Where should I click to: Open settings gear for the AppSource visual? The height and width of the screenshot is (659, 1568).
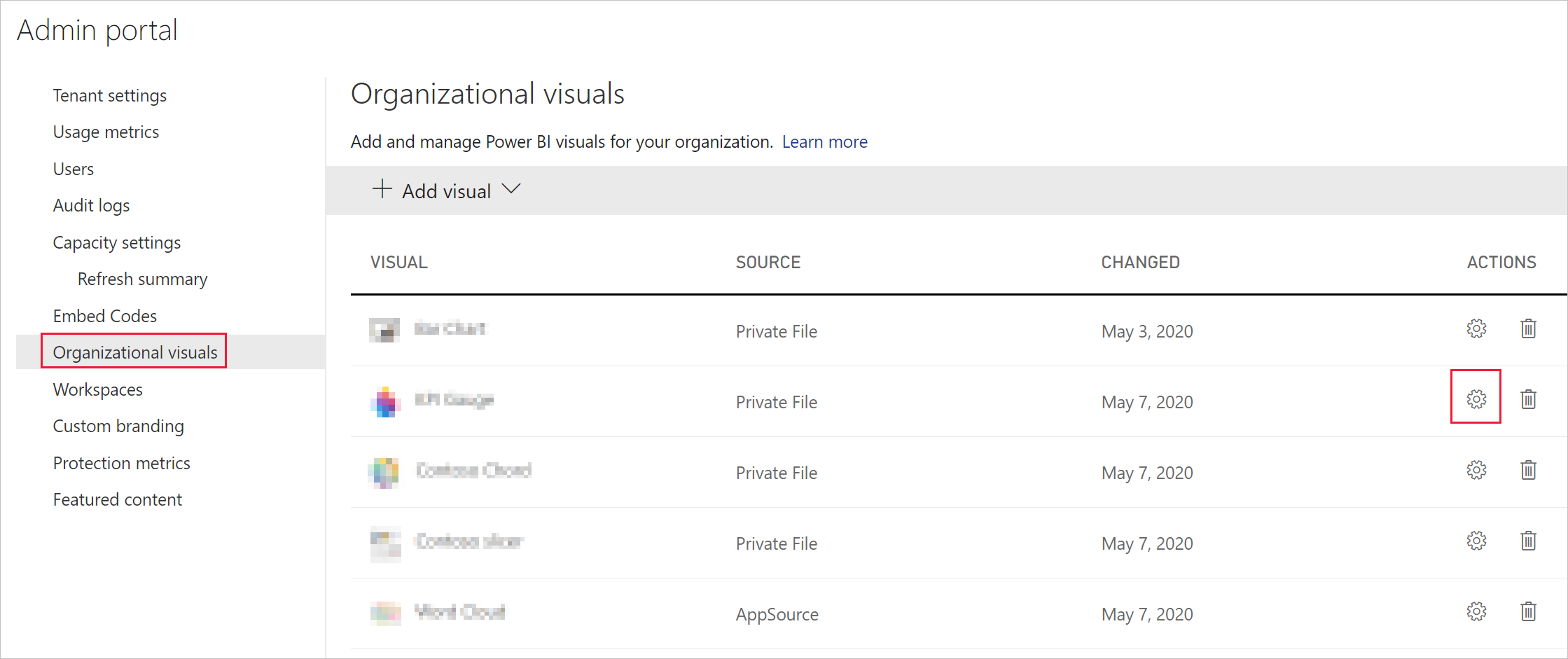[x=1476, y=611]
